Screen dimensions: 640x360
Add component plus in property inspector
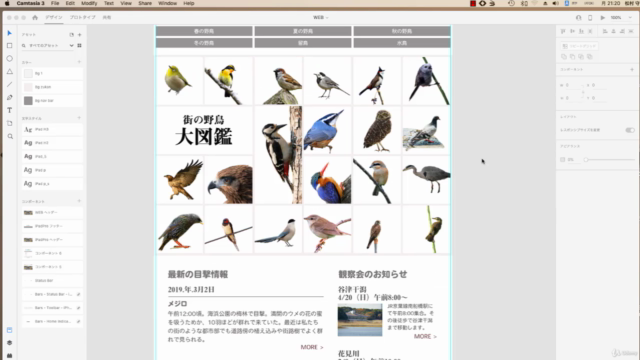[632, 70]
